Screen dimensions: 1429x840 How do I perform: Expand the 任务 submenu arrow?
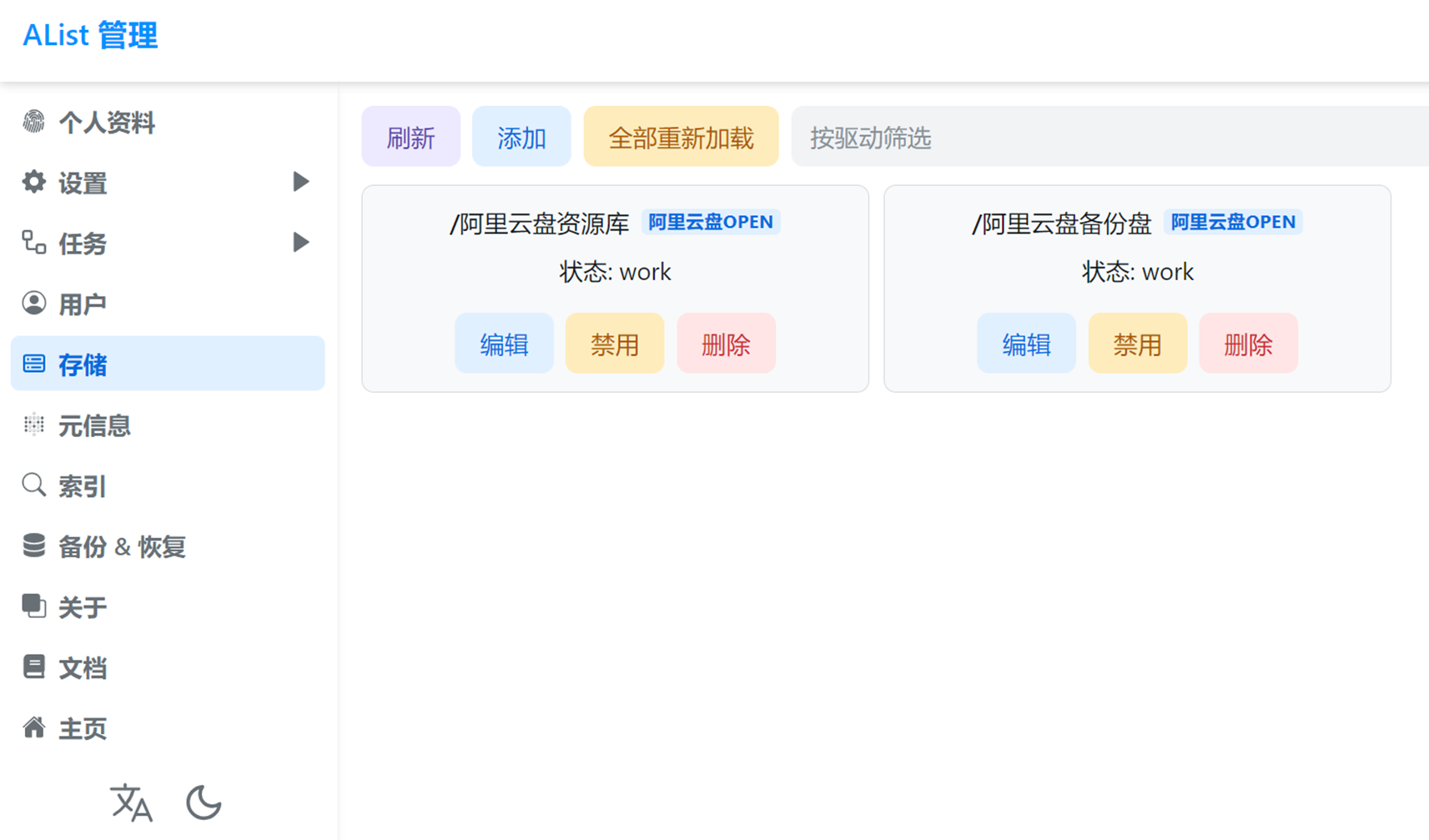[301, 243]
